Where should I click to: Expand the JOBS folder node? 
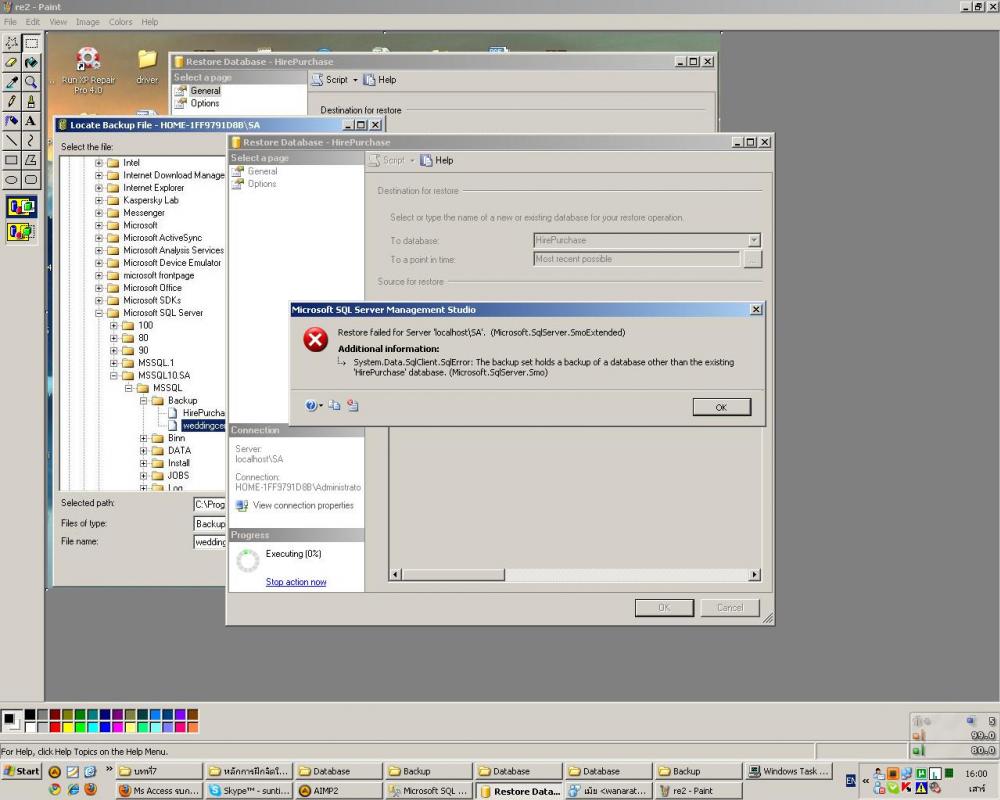point(143,476)
